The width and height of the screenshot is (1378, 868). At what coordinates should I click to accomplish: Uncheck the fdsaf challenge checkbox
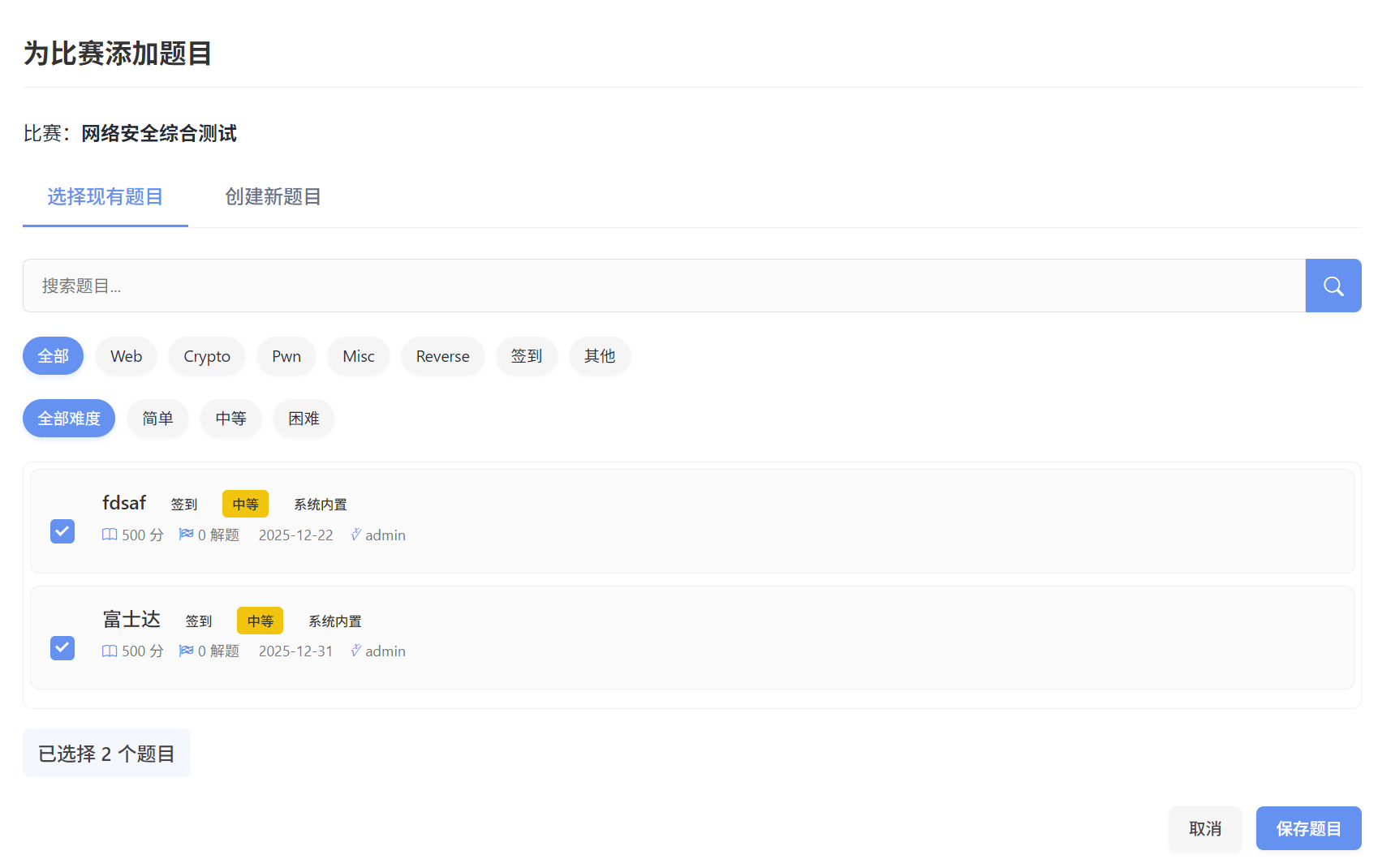tap(62, 531)
